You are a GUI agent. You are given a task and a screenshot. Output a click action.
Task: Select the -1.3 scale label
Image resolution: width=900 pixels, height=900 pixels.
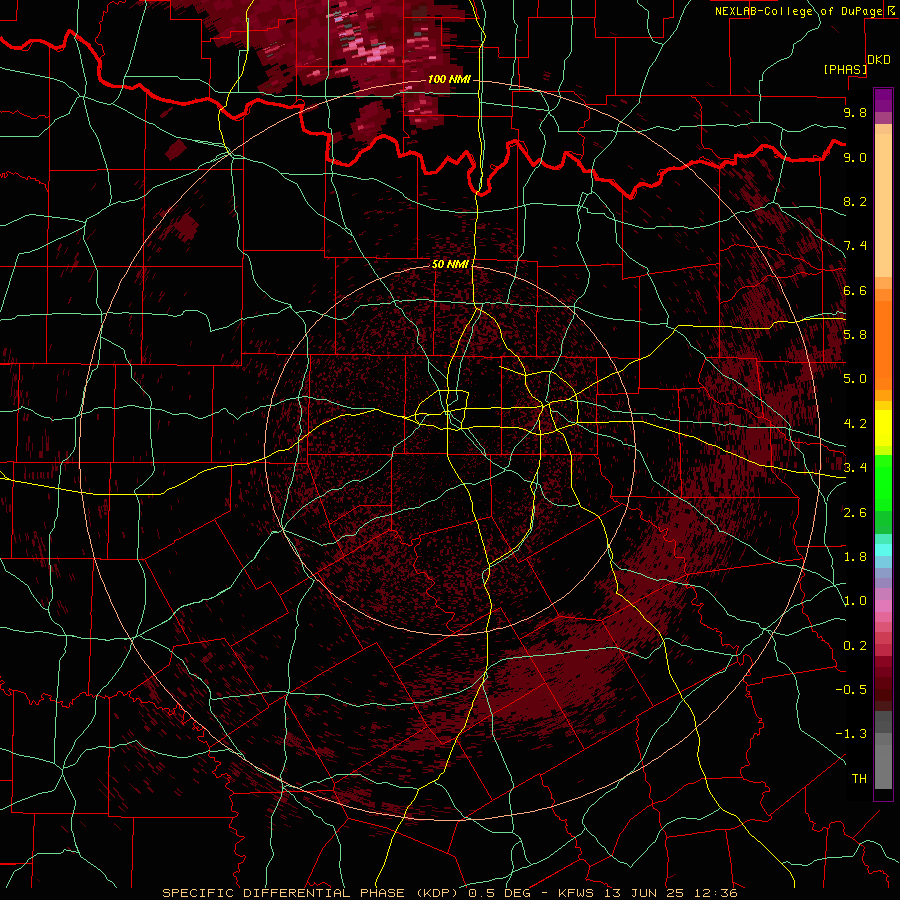[851, 734]
